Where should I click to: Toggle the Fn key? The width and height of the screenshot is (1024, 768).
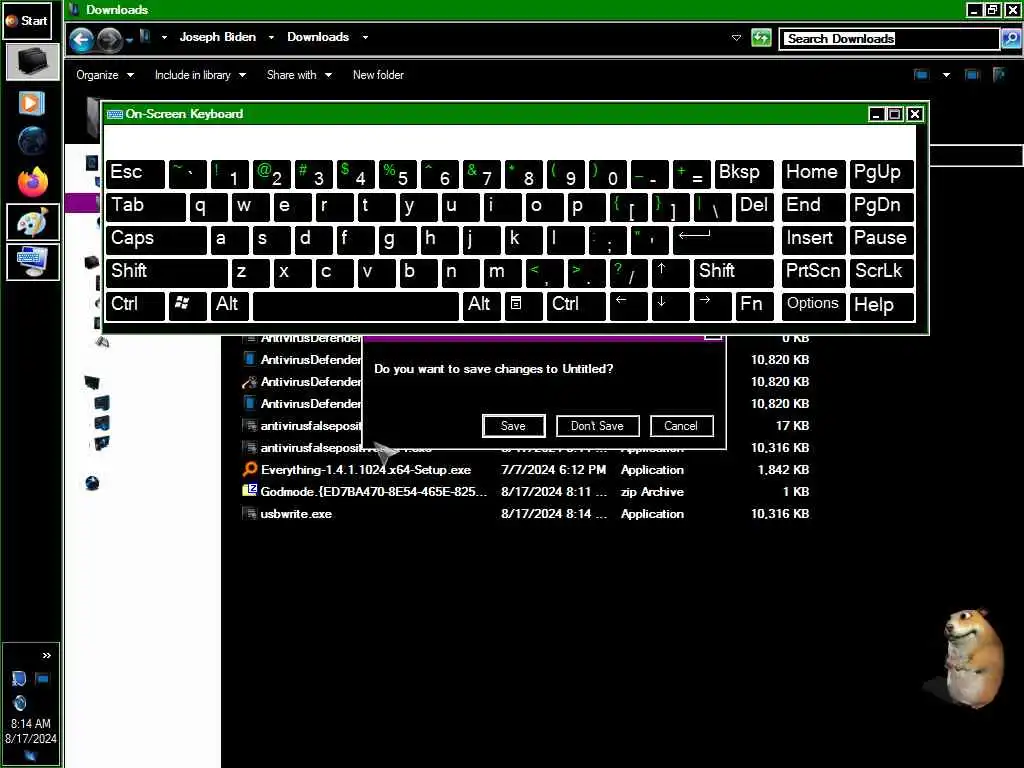pos(754,304)
